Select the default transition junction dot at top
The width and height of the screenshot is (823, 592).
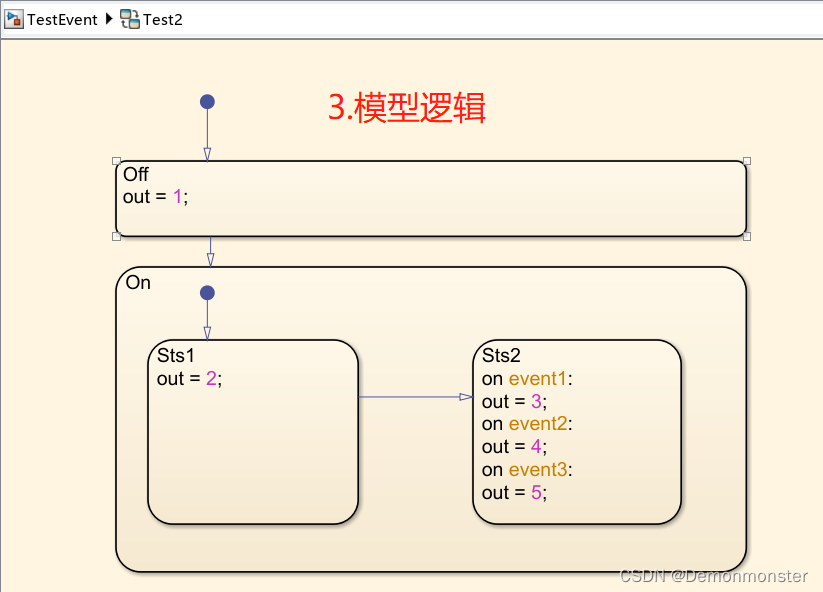point(207,102)
